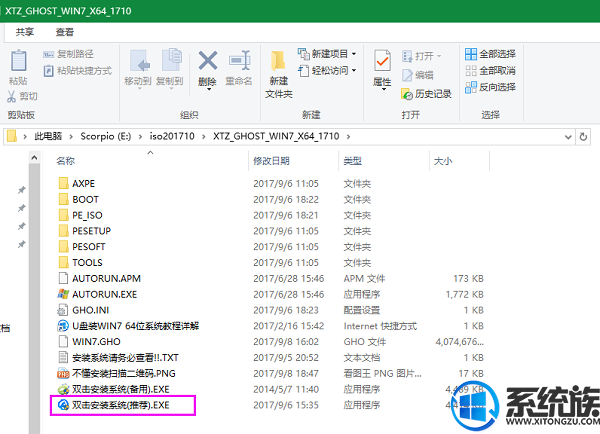Image resolution: width=600 pixels, height=434 pixels.
Task: Select 安装系统请务必查看!!.TXT file
Action: pyautogui.click(x=118, y=357)
